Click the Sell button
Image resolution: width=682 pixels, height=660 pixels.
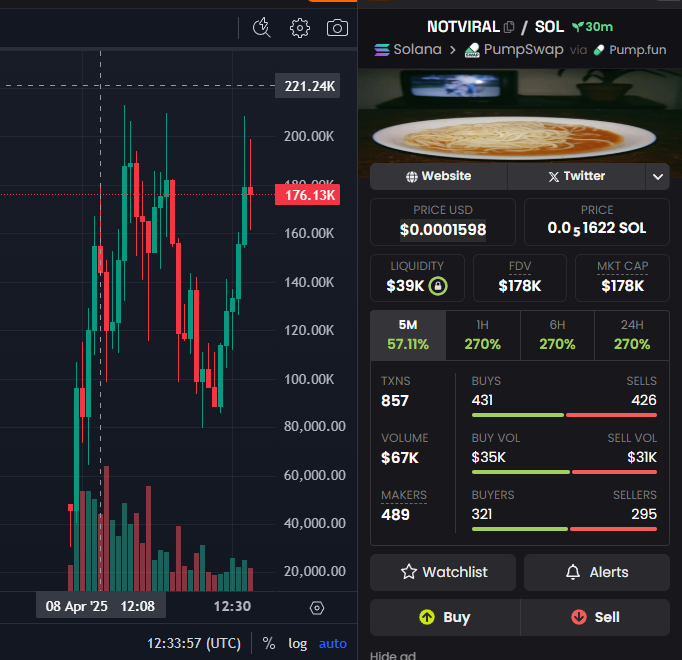595,617
